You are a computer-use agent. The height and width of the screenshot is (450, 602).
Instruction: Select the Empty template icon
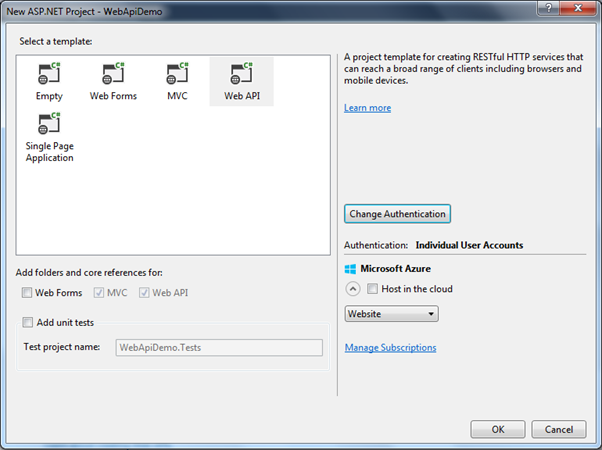49,73
